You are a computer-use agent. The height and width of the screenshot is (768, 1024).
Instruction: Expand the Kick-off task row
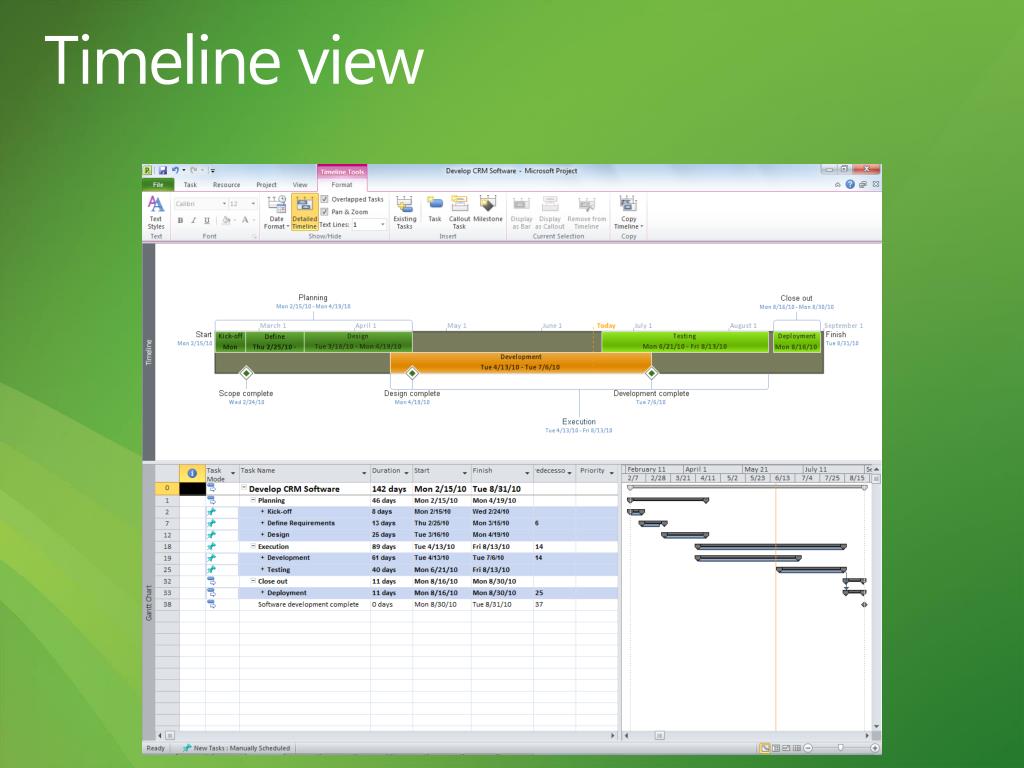[263, 512]
